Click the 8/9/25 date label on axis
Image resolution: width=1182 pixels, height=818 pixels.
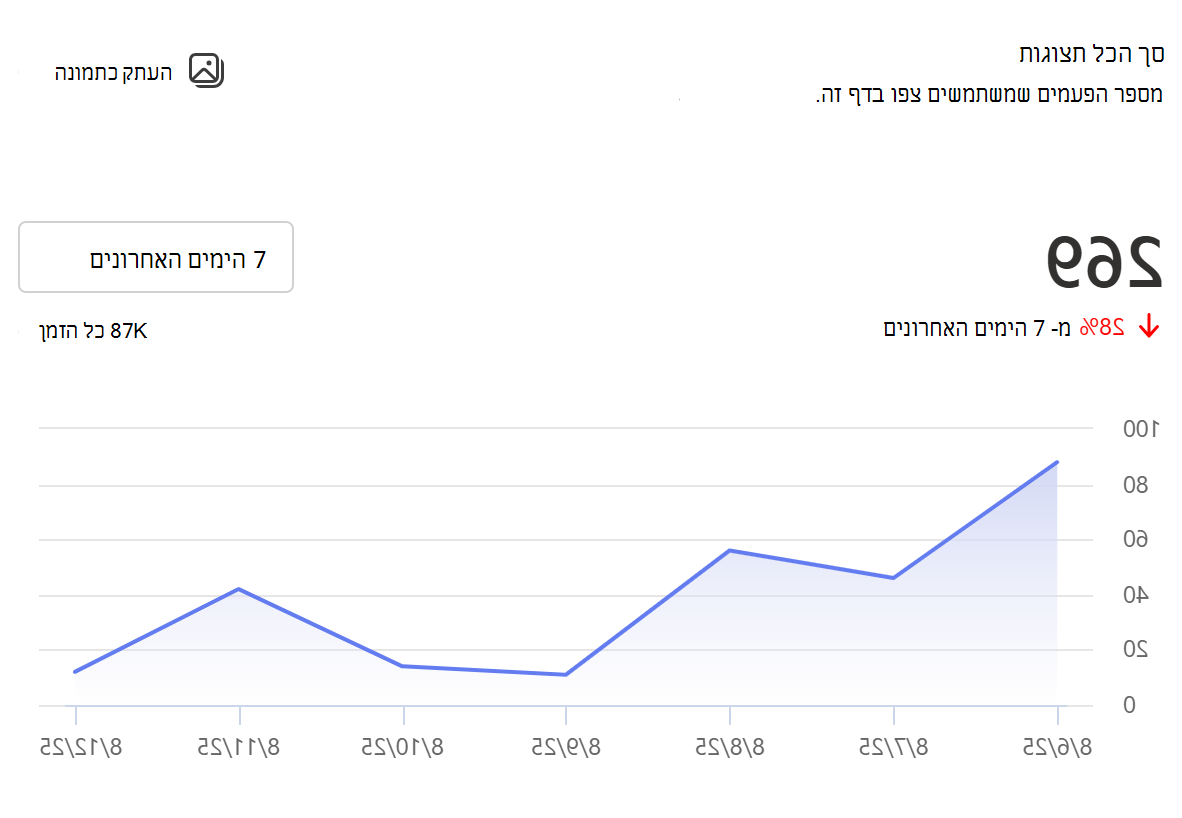[x=566, y=747]
